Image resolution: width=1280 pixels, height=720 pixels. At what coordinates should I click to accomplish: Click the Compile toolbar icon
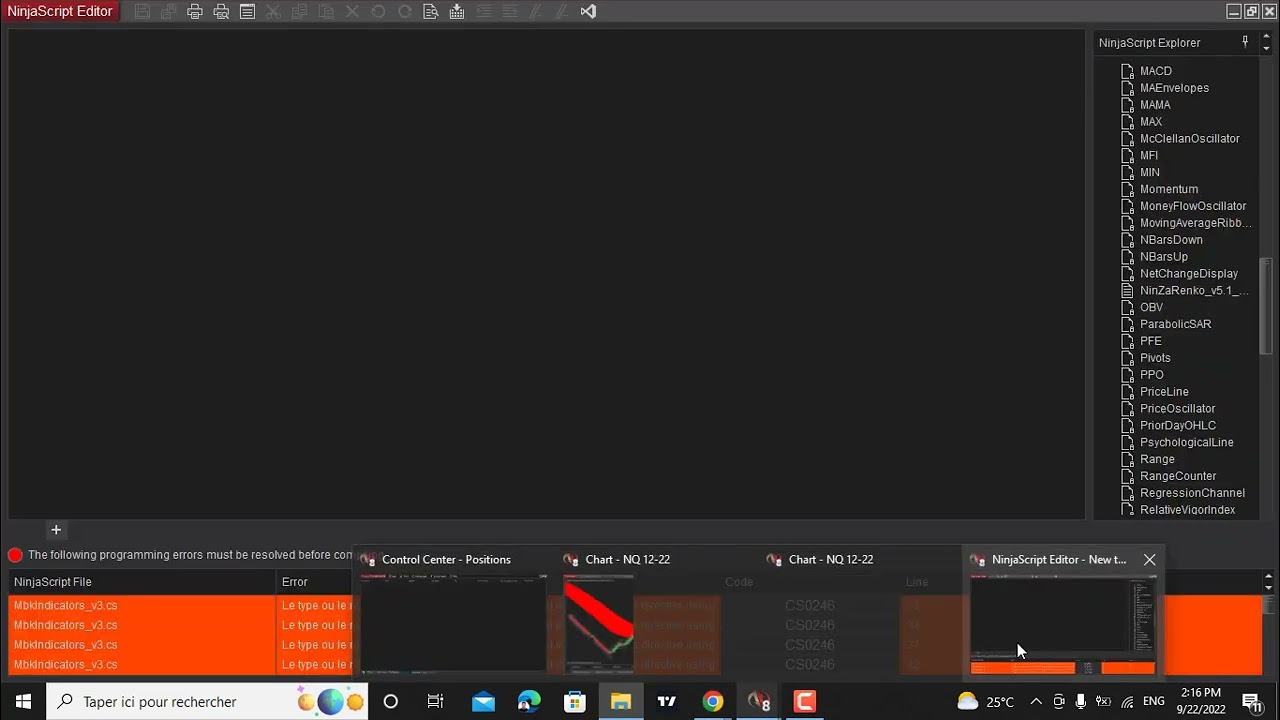click(x=457, y=12)
